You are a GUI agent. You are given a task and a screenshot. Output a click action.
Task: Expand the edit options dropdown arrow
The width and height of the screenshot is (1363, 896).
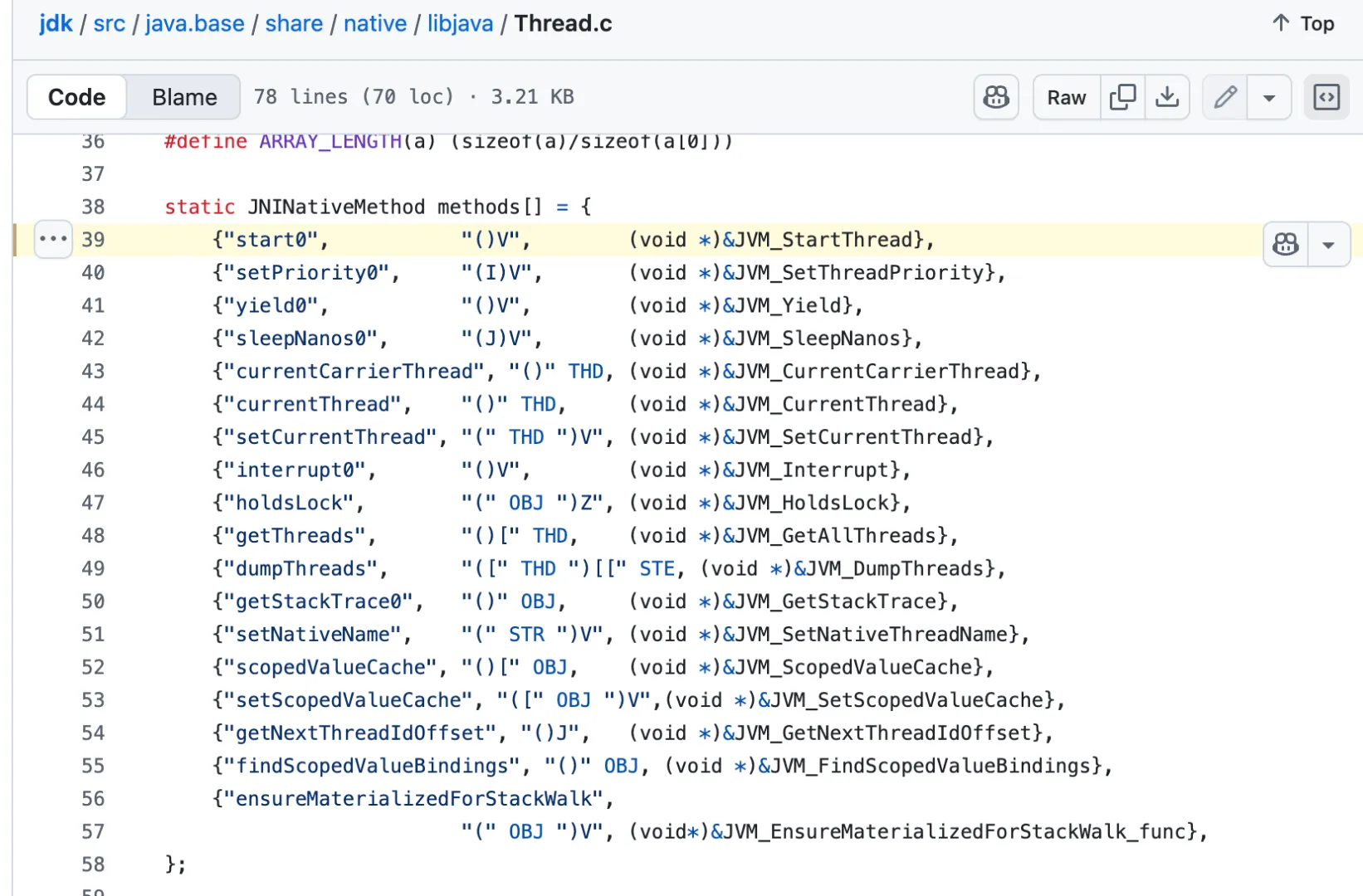click(x=1268, y=97)
